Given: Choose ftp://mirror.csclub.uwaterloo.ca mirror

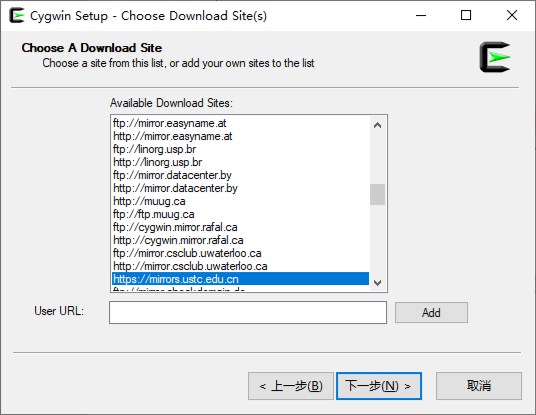Looking at the screenshot, I should tap(240, 253).
